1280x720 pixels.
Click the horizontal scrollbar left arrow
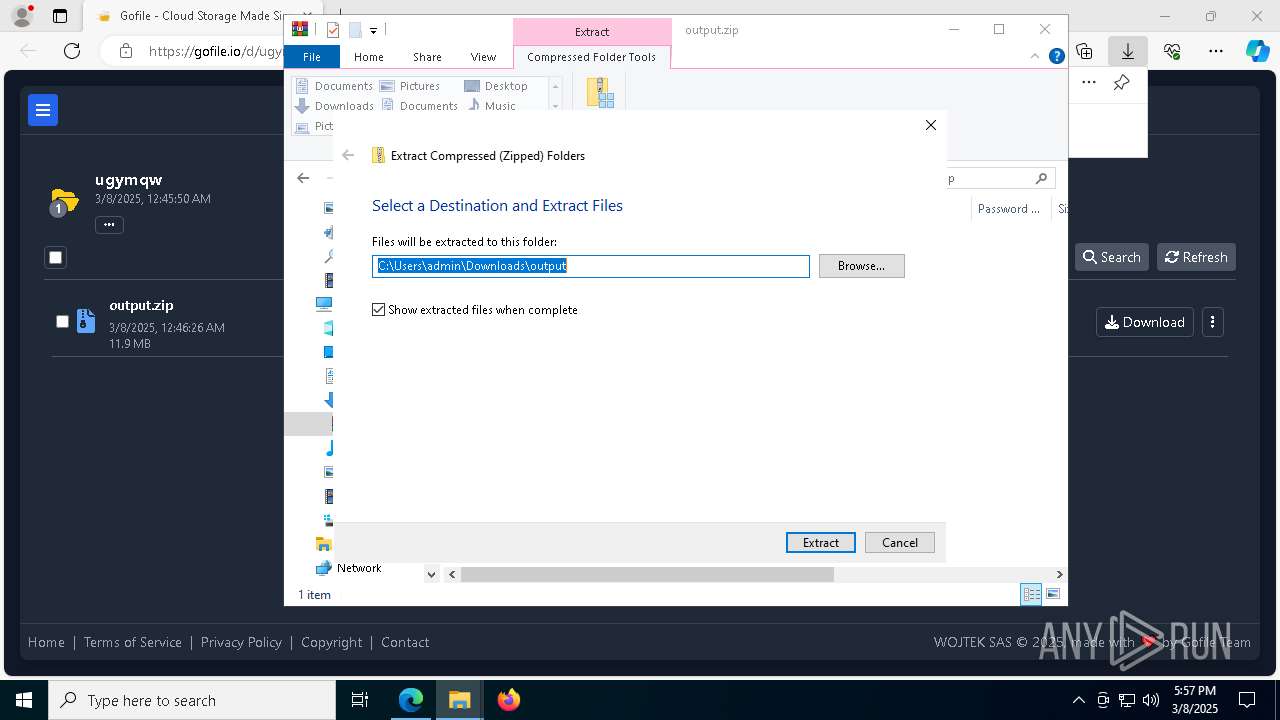452,574
